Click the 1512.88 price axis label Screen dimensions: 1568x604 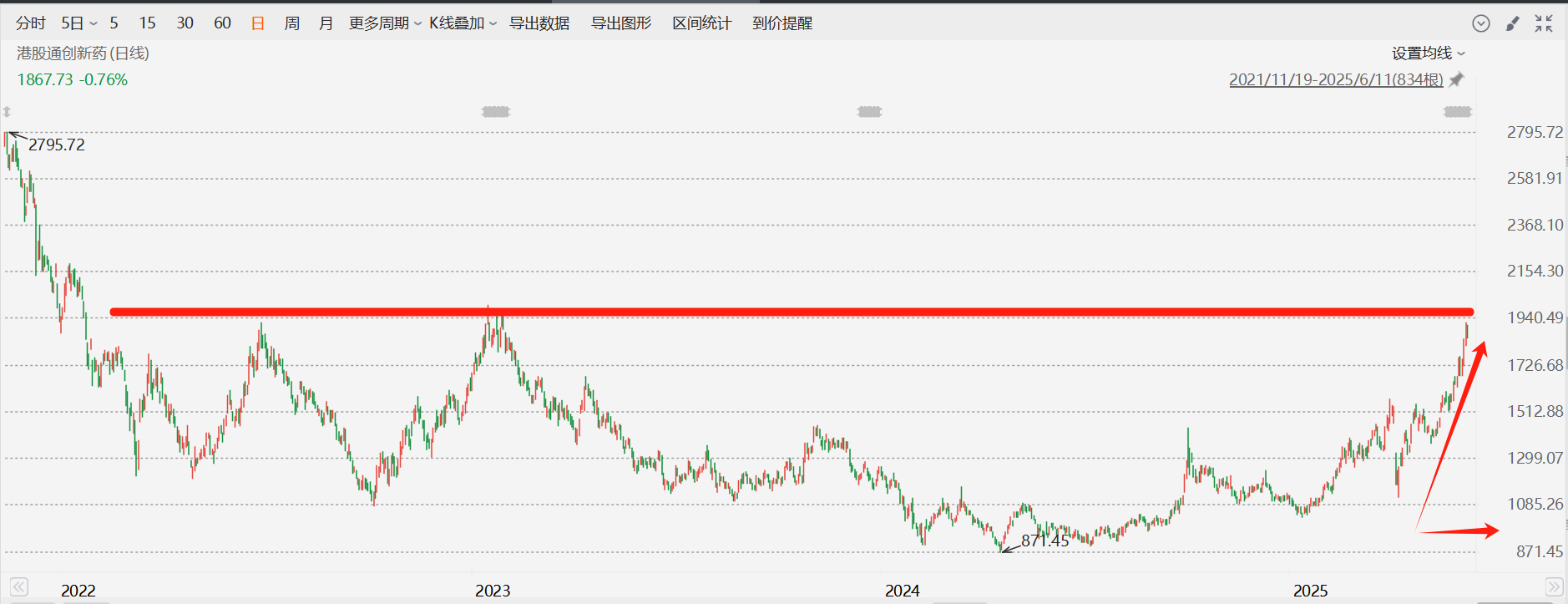pyautogui.click(x=1535, y=411)
